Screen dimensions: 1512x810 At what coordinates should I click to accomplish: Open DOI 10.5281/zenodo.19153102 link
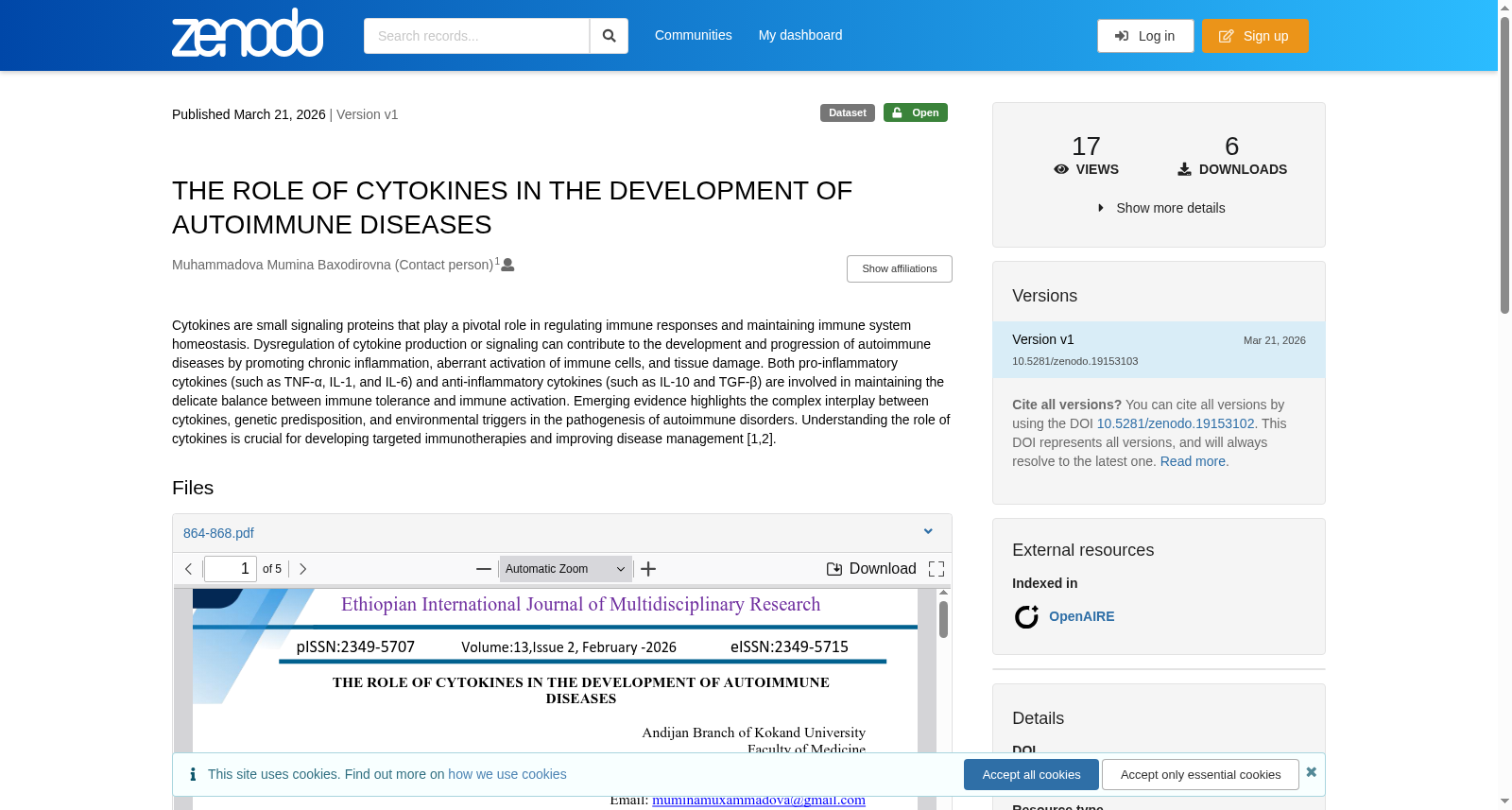click(x=1176, y=423)
